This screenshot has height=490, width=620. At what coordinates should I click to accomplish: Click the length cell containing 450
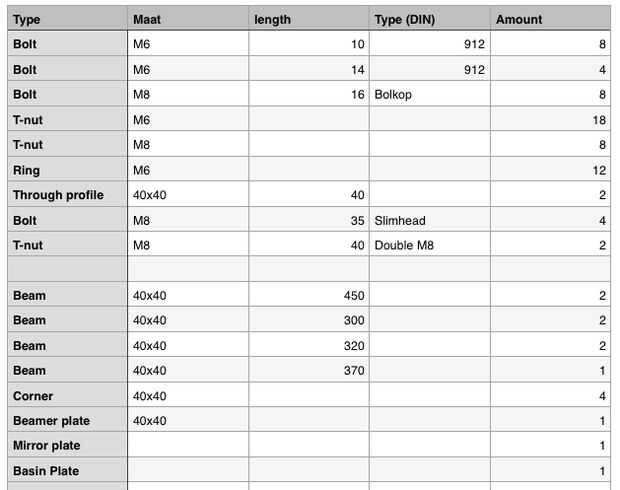308,296
